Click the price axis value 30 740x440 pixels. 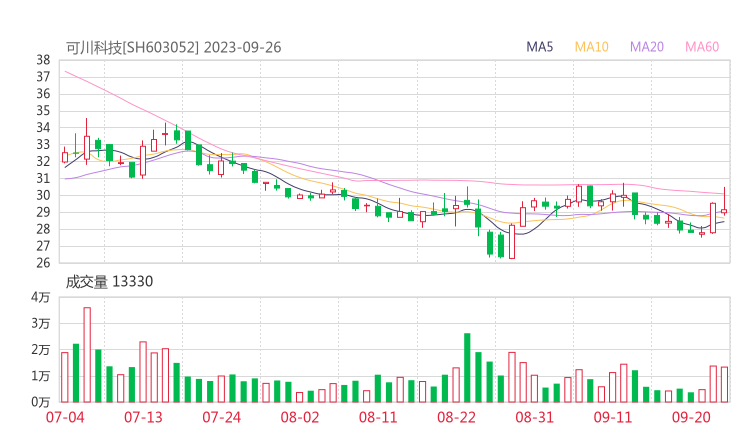43,195
